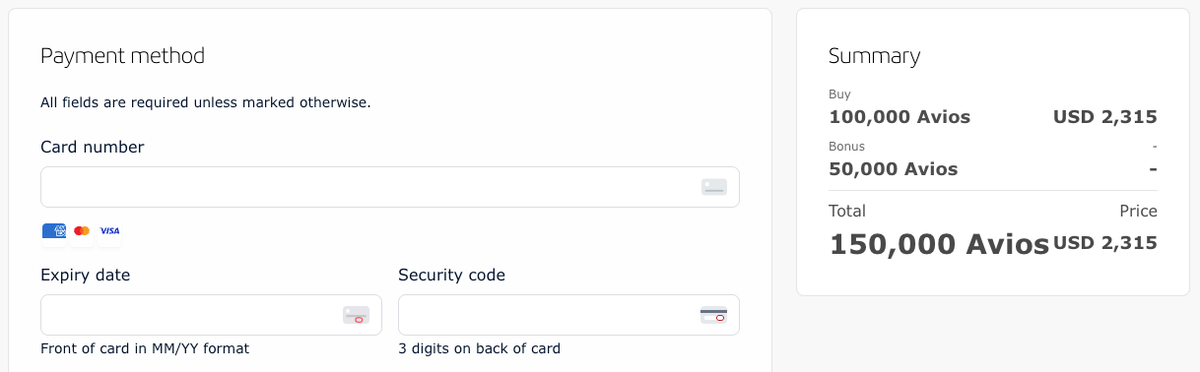This screenshot has width=1200, height=372.
Task: Click the 100,000 Avios buy line
Action: point(993,117)
